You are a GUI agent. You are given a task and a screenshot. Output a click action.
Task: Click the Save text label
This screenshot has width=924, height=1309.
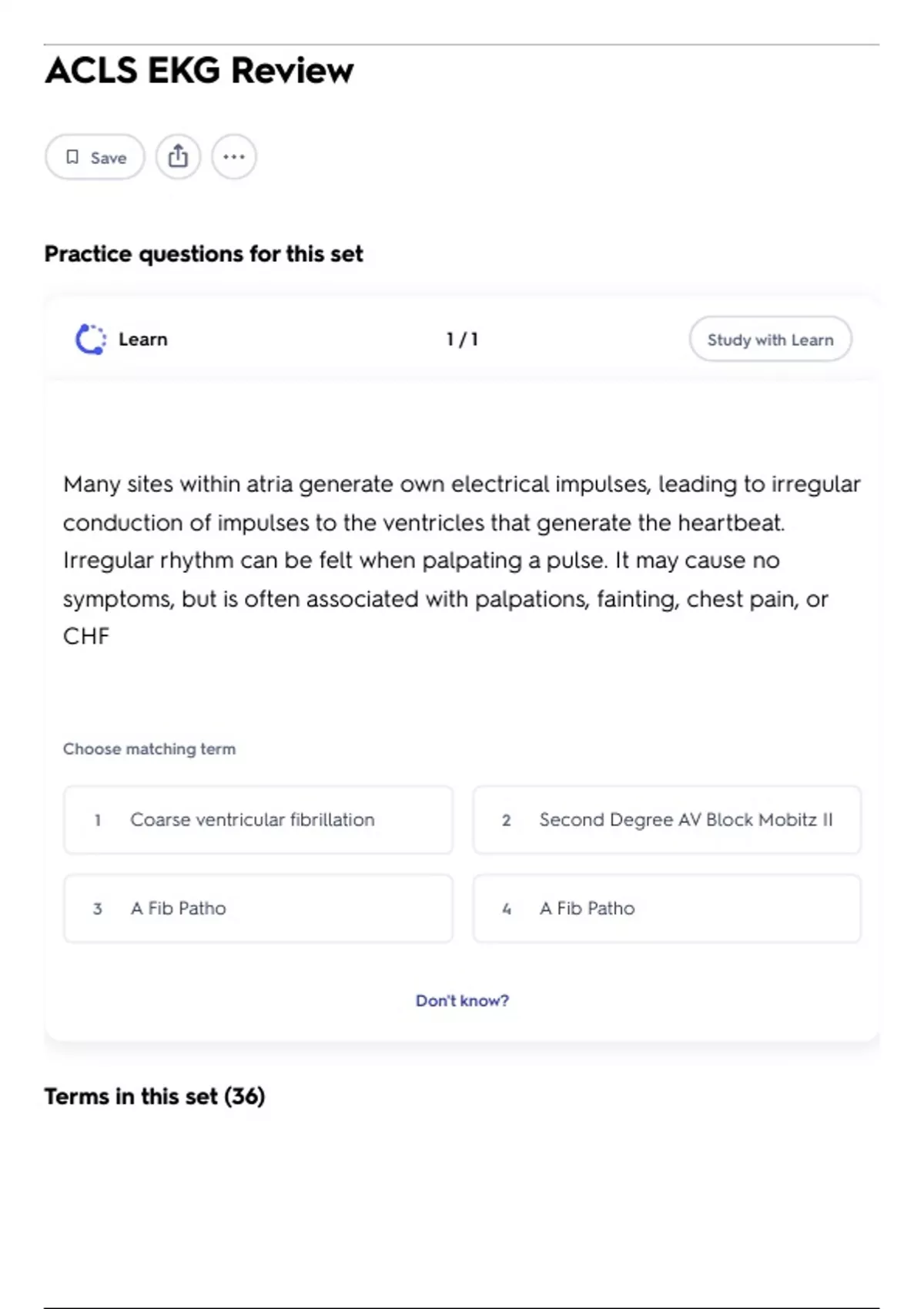click(x=109, y=158)
